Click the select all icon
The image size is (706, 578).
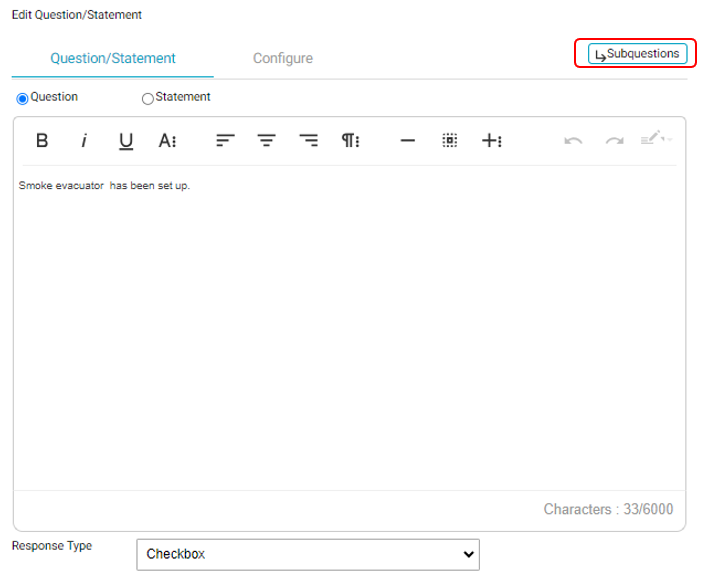click(450, 141)
